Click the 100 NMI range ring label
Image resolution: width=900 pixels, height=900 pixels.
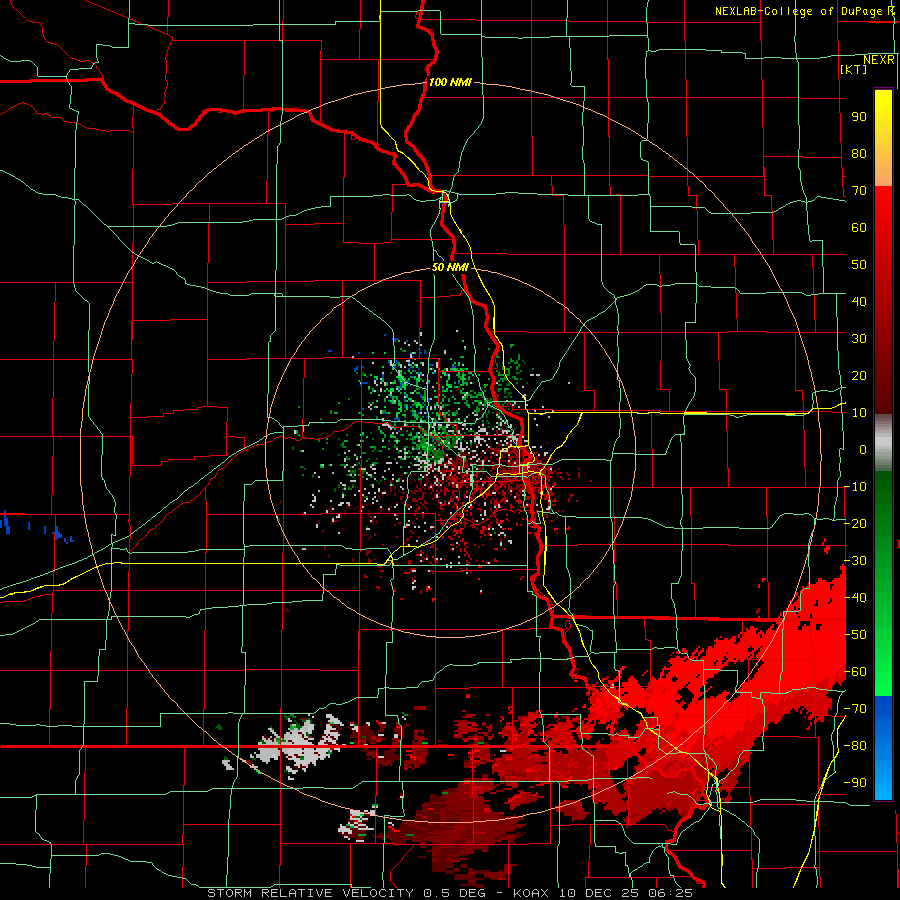[450, 82]
